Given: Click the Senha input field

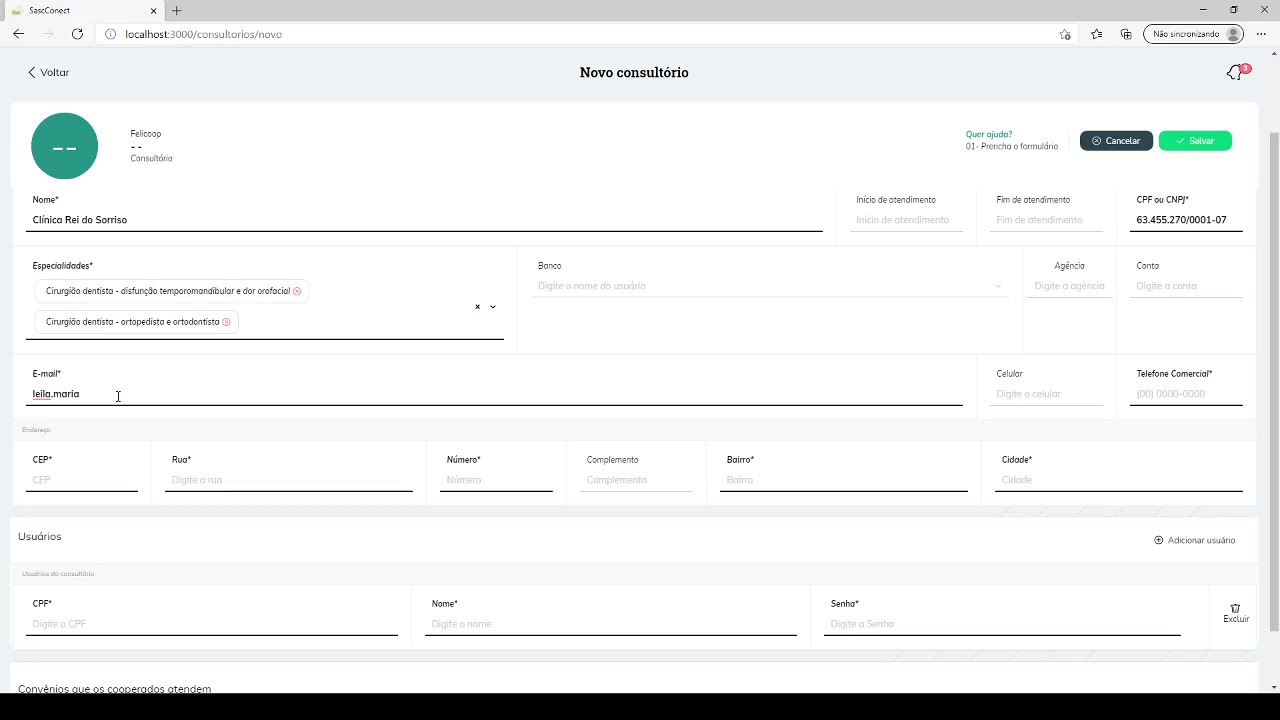Looking at the screenshot, I should tap(1002, 624).
